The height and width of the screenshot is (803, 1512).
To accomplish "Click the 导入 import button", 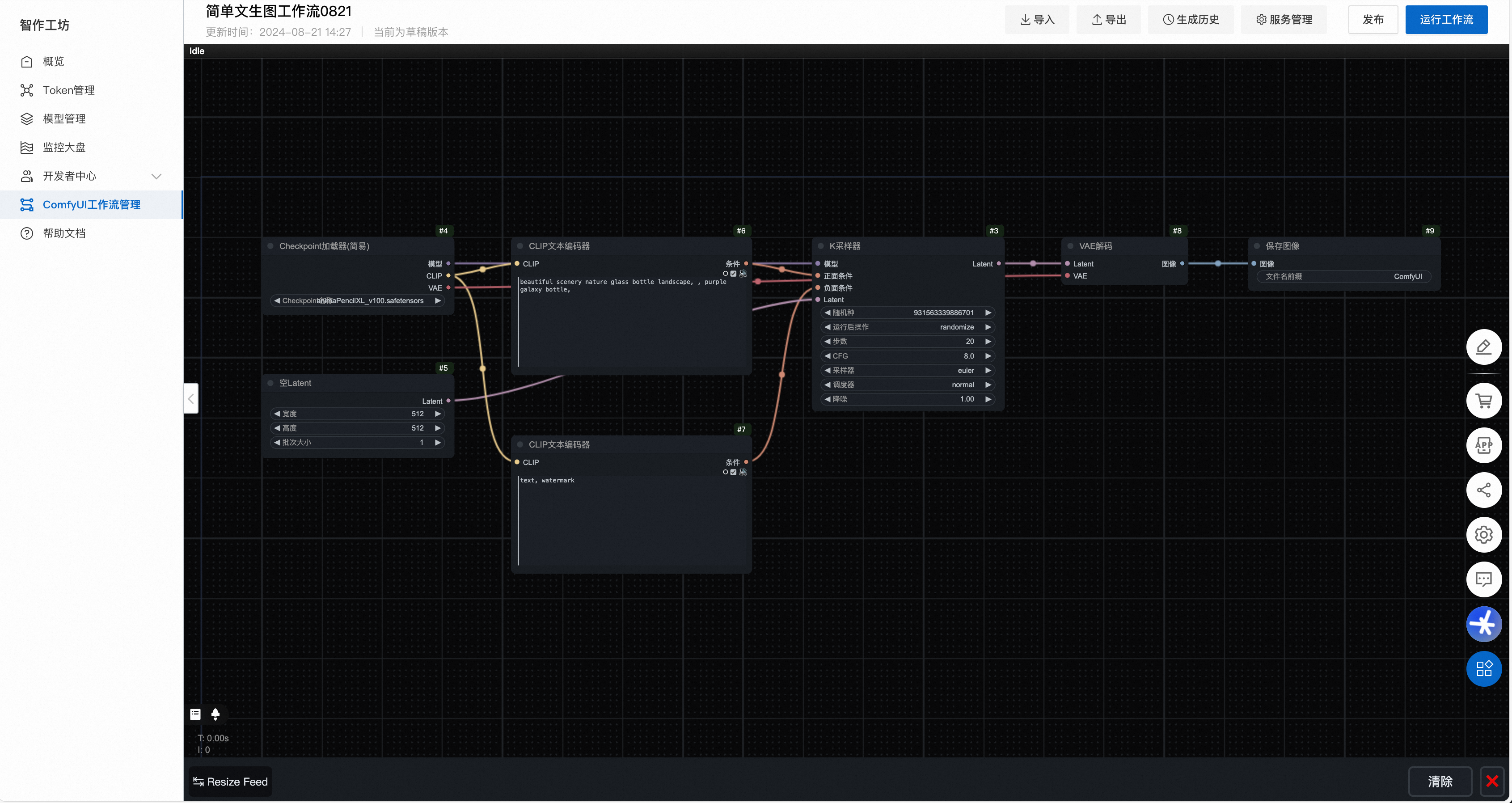I will coord(1037,19).
